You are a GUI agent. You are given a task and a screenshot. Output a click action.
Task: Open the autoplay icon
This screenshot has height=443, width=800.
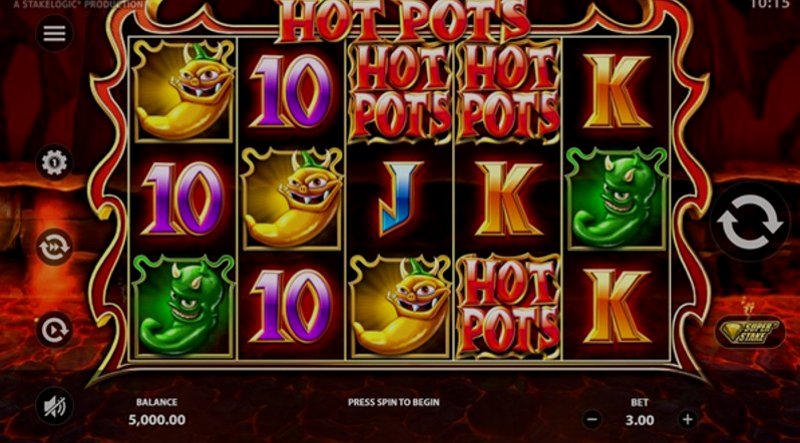pos(54,330)
